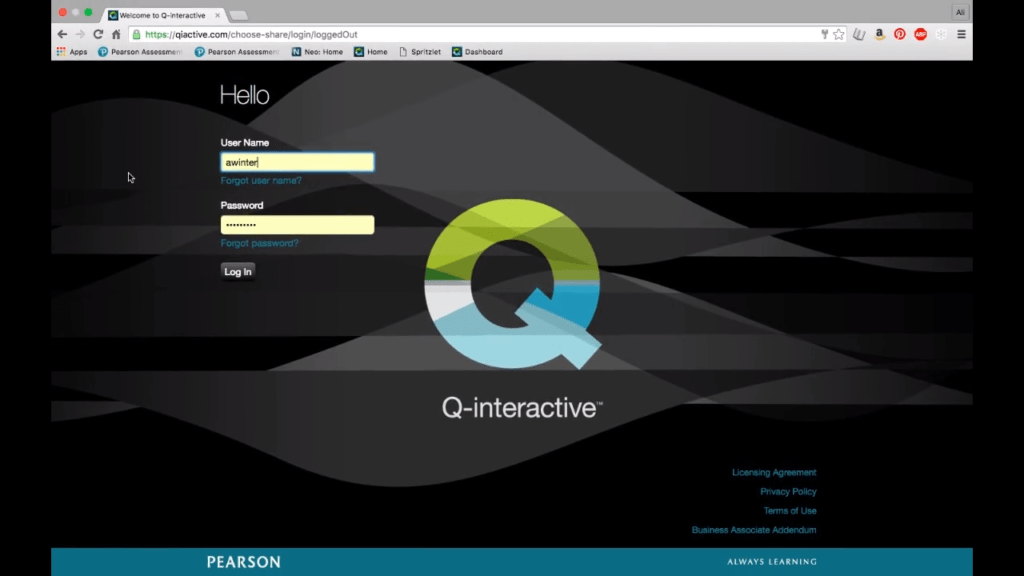Open the Chrome hamburger menu
Screen dimensions: 1024x576
point(961,34)
